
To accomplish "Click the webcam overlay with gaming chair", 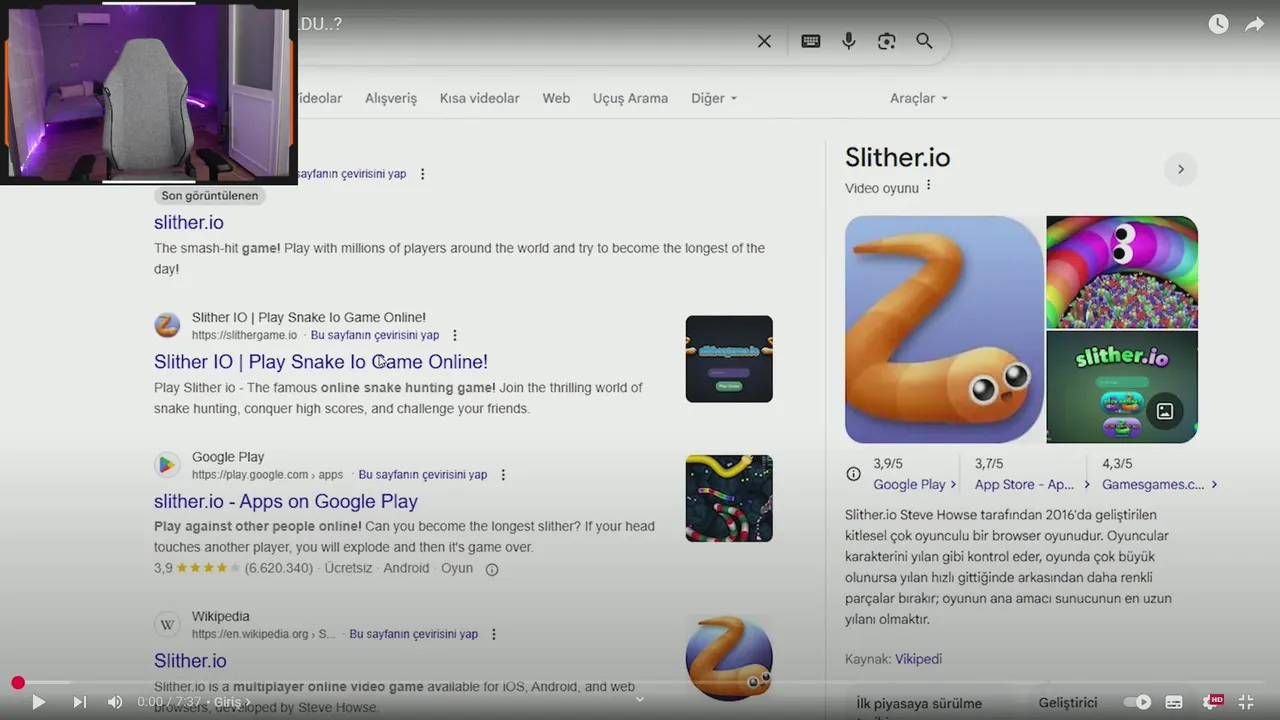I will [149, 92].
